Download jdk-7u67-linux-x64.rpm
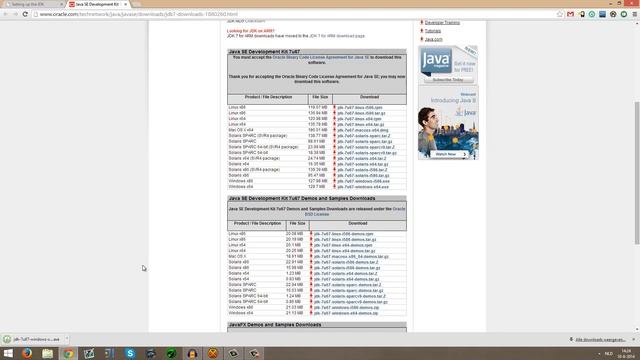 [359, 119]
